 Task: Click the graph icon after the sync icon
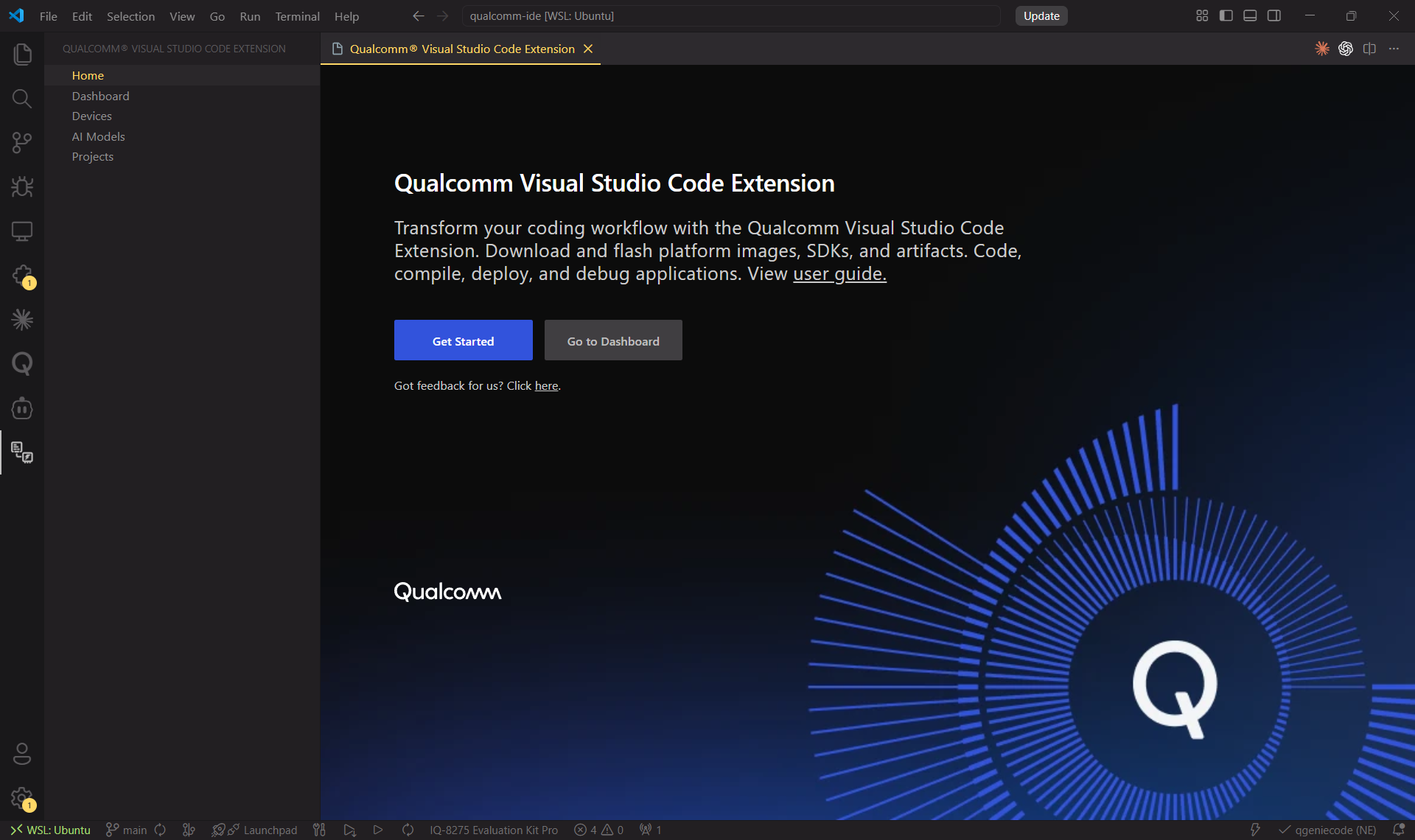(189, 830)
